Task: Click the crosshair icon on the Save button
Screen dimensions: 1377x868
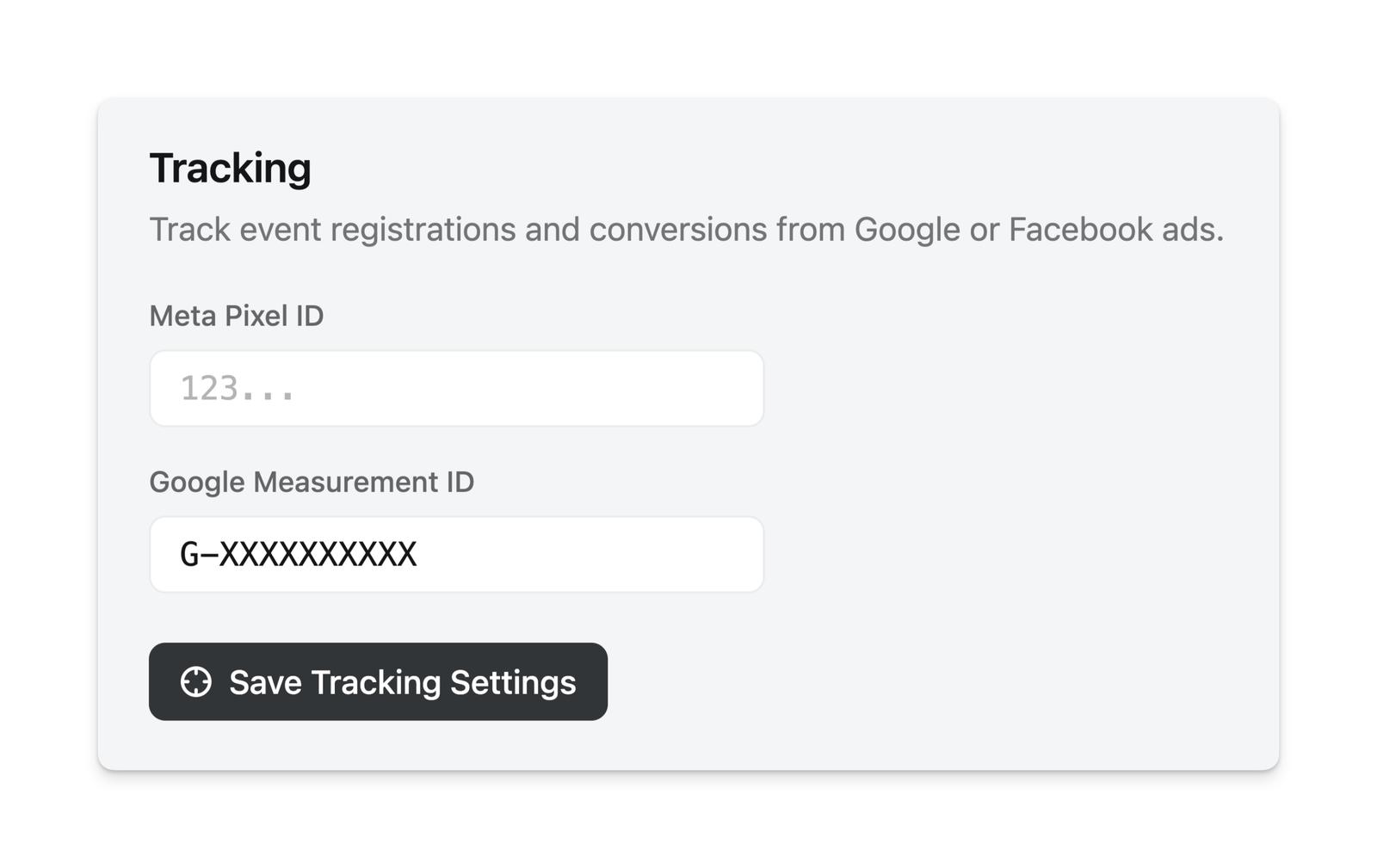Action: (x=195, y=681)
